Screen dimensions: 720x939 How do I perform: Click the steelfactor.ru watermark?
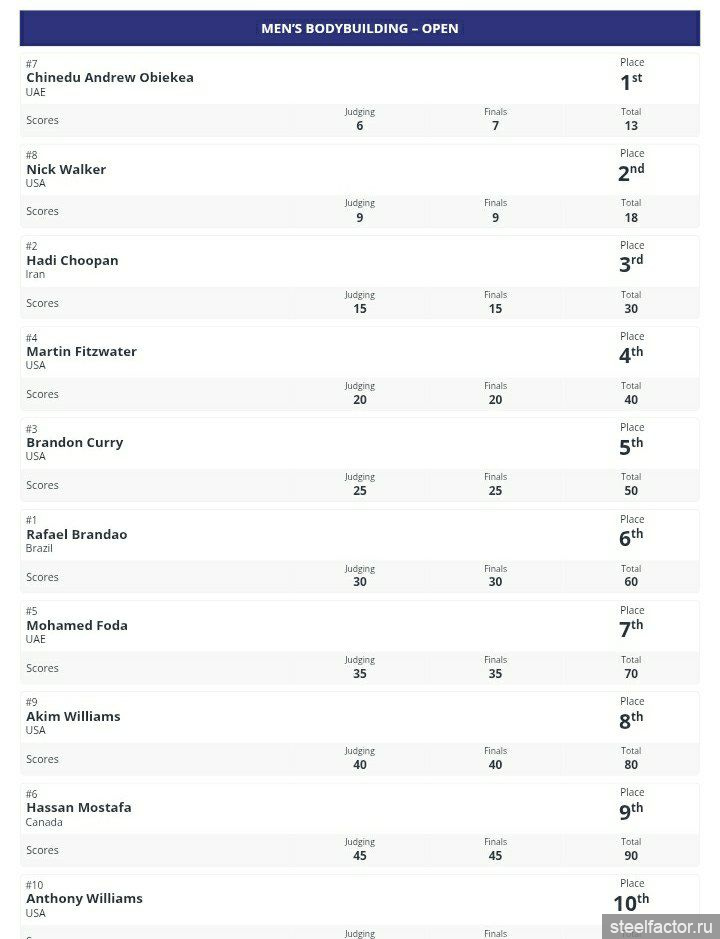tap(661, 926)
